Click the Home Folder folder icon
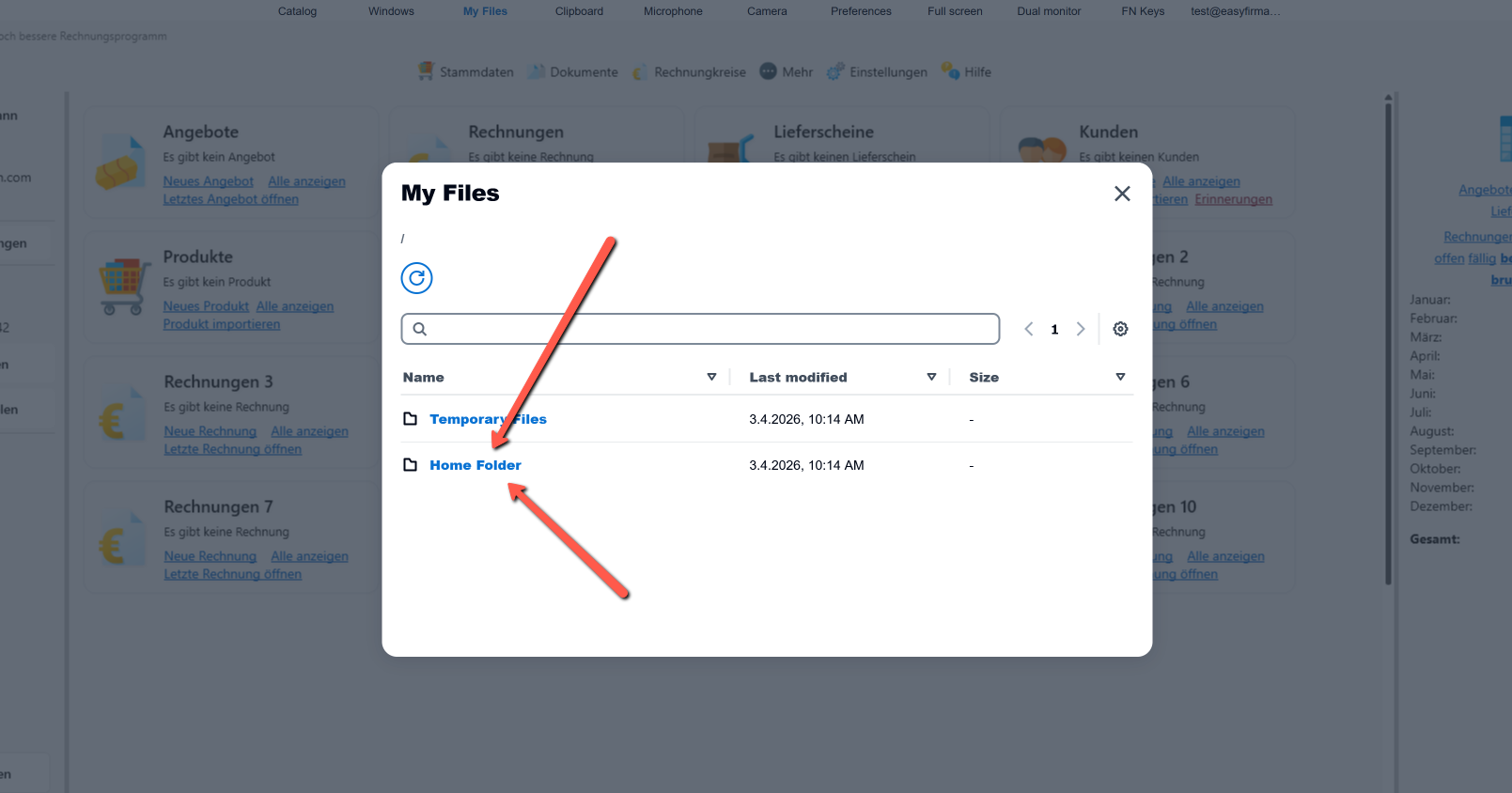 pyautogui.click(x=410, y=465)
